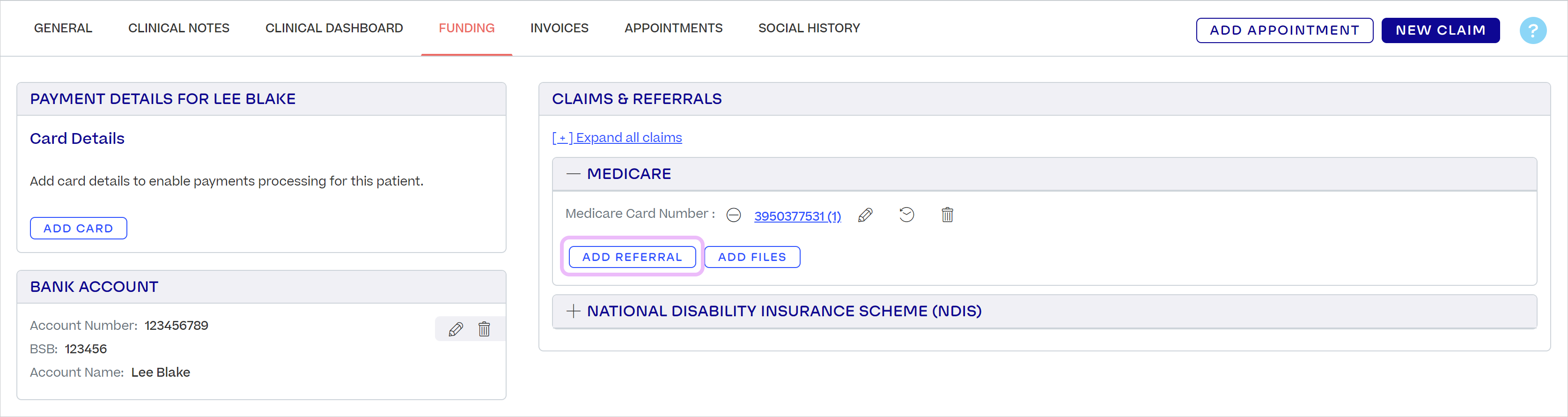Image resolution: width=1568 pixels, height=417 pixels.
Task: Open the Social History tab
Action: click(x=809, y=28)
